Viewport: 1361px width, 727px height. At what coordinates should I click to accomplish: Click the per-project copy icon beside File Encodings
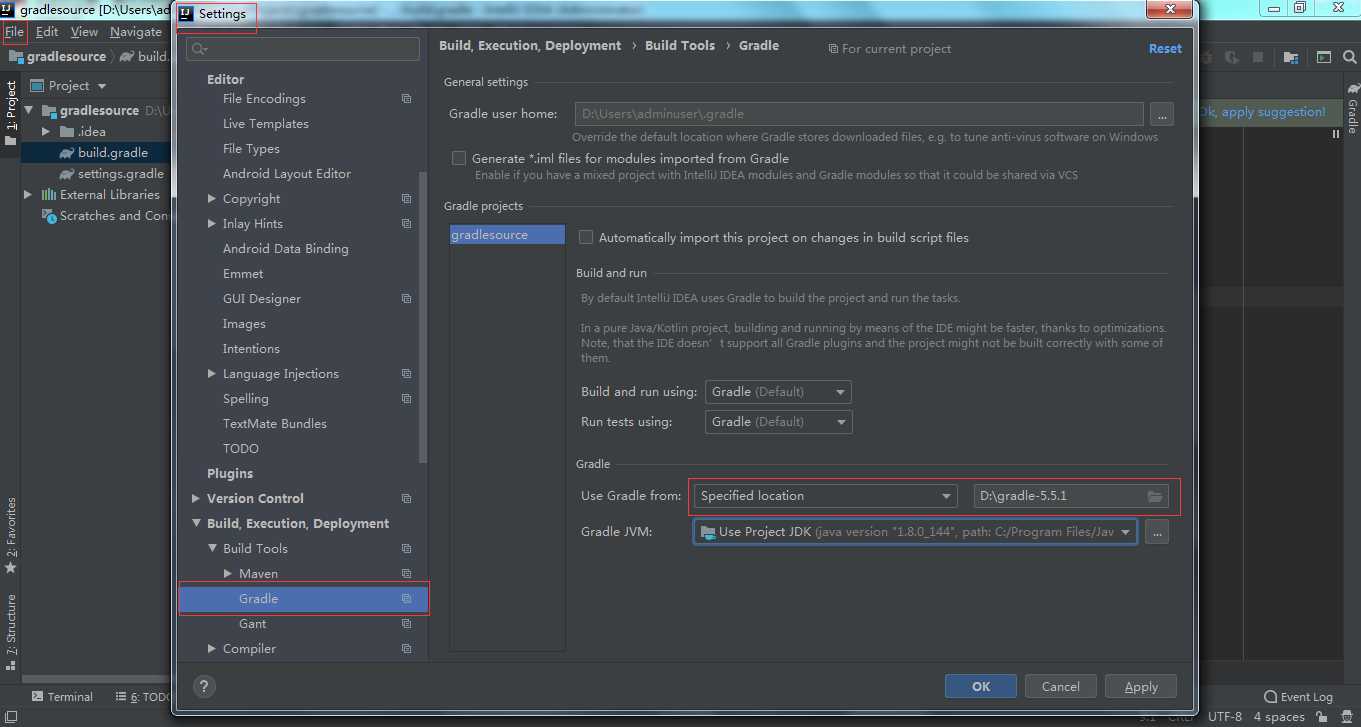pyautogui.click(x=406, y=99)
